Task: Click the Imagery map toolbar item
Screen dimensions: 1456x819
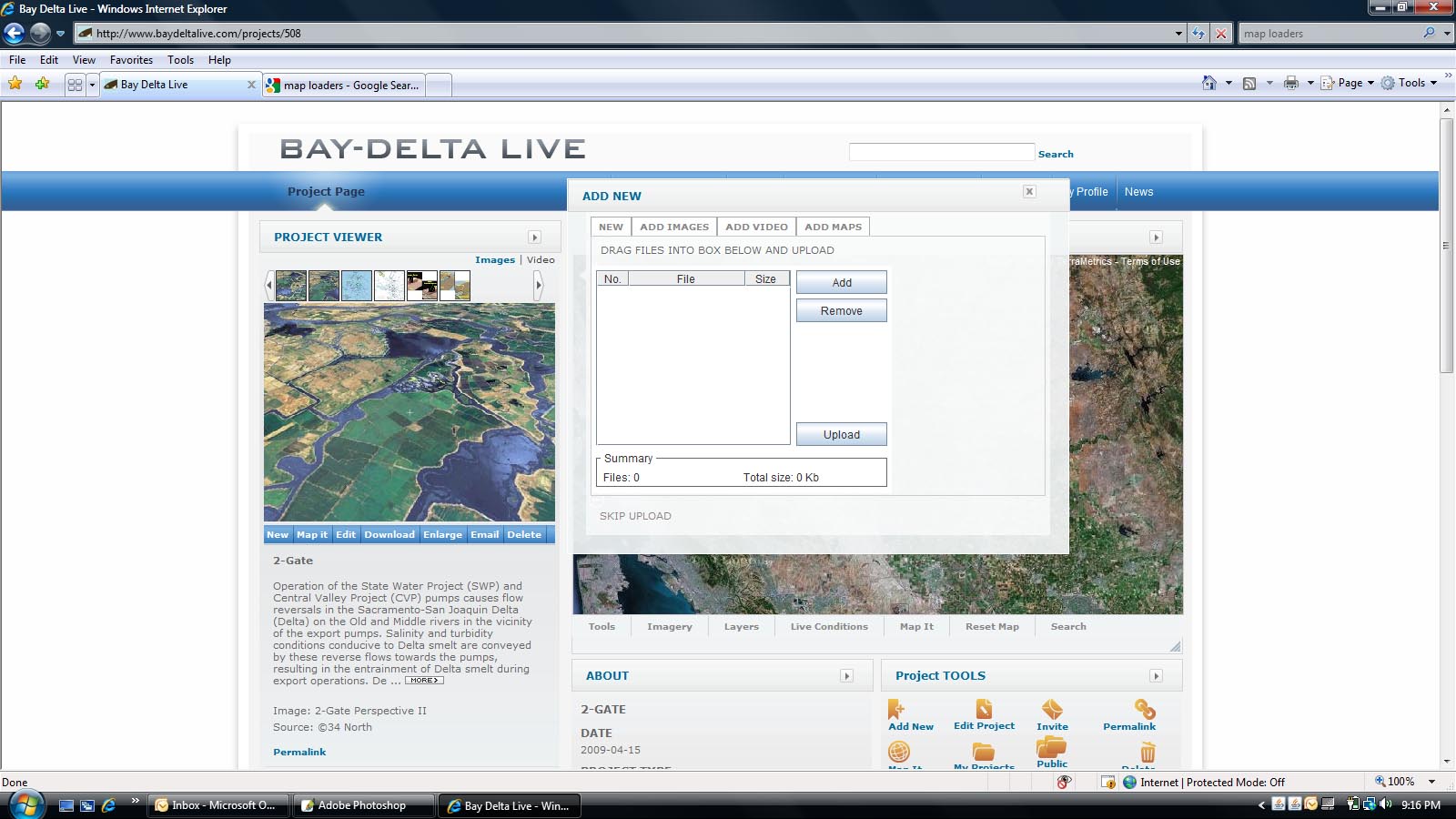Action: click(670, 627)
